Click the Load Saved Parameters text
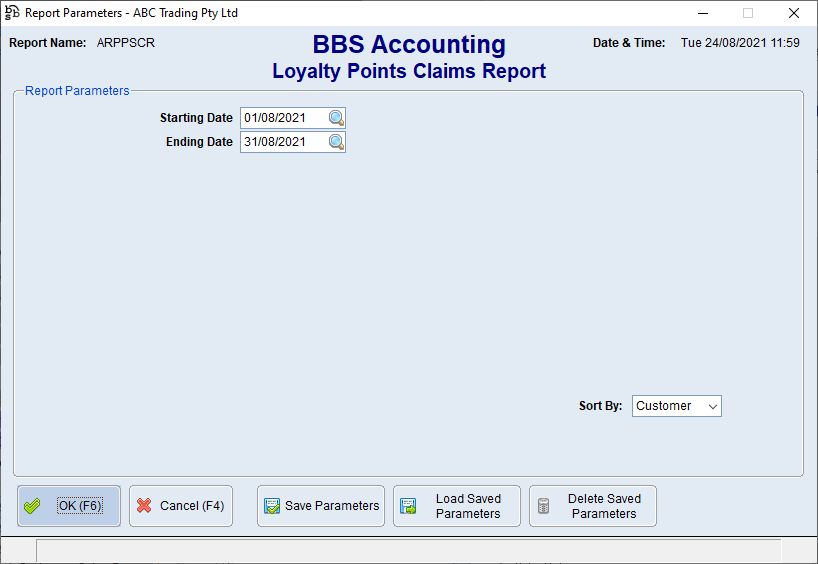 468,506
